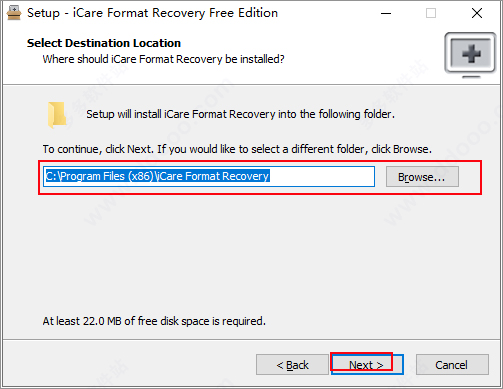
Task: Click the 'Setup will install' description text
Action: [240, 114]
